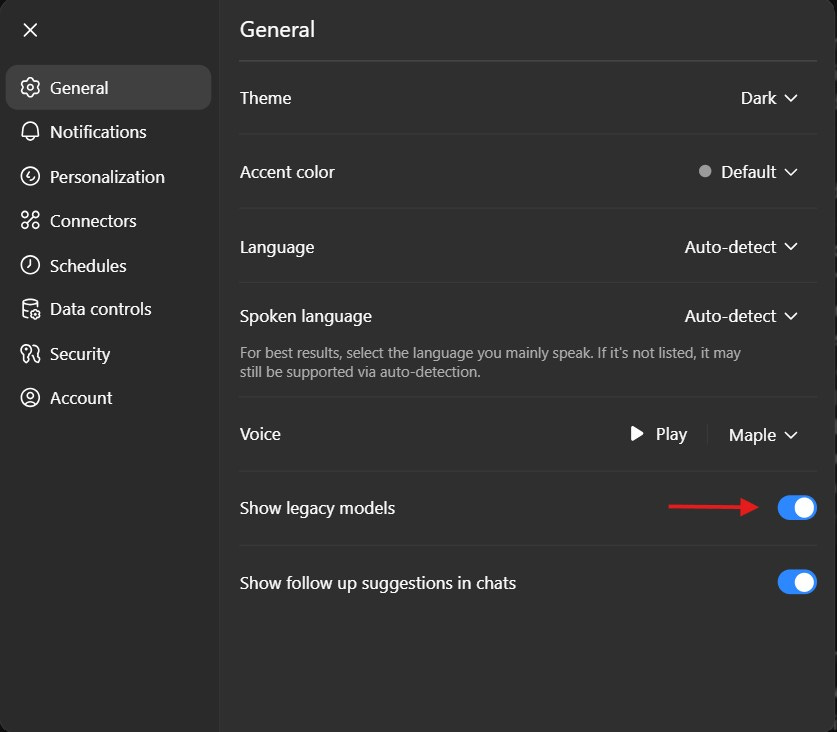Click the Default accent color swatch
837x732 pixels.
pyautogui.click(x=704, y=171)
